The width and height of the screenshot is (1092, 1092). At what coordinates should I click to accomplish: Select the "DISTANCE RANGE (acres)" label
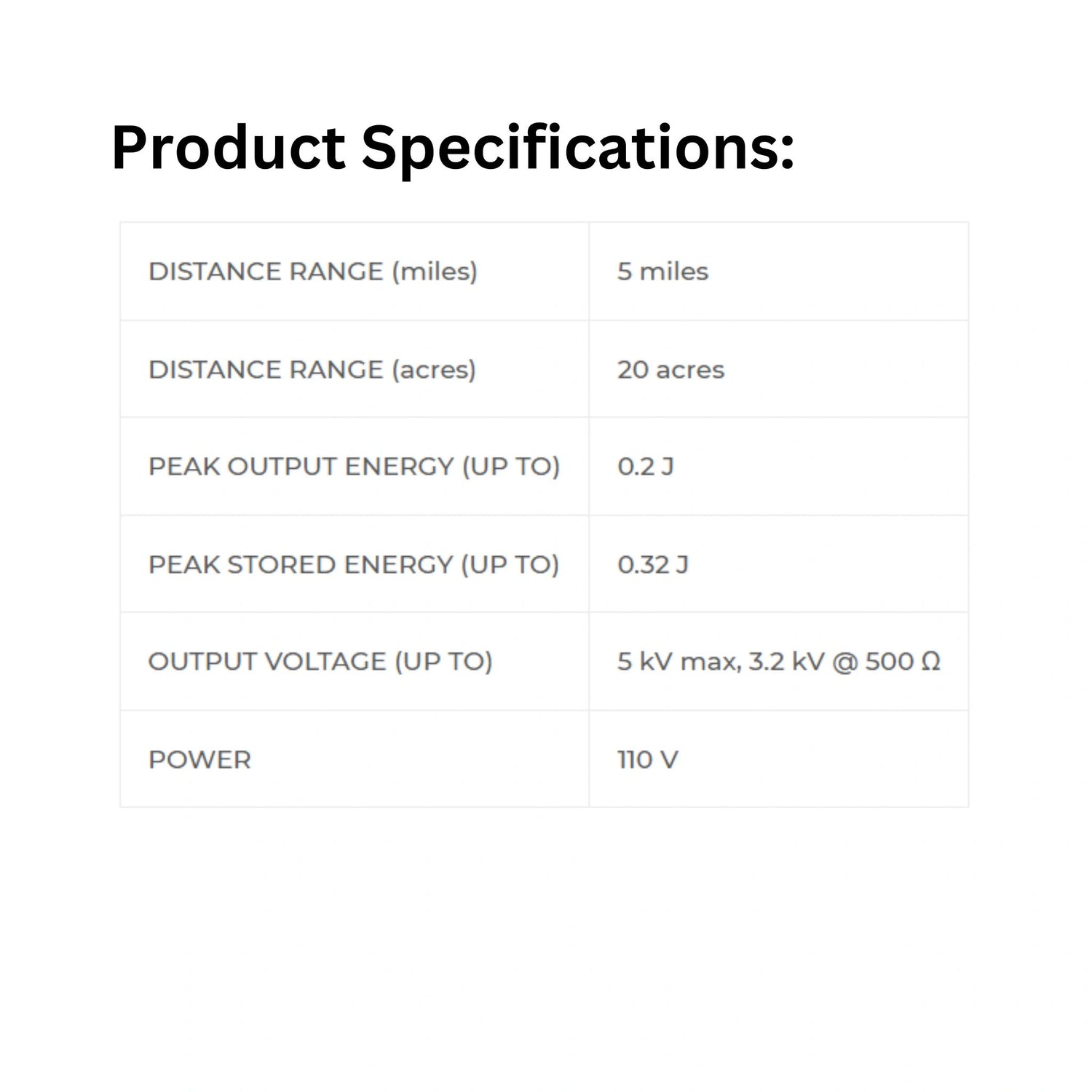[x=312, y=370]
